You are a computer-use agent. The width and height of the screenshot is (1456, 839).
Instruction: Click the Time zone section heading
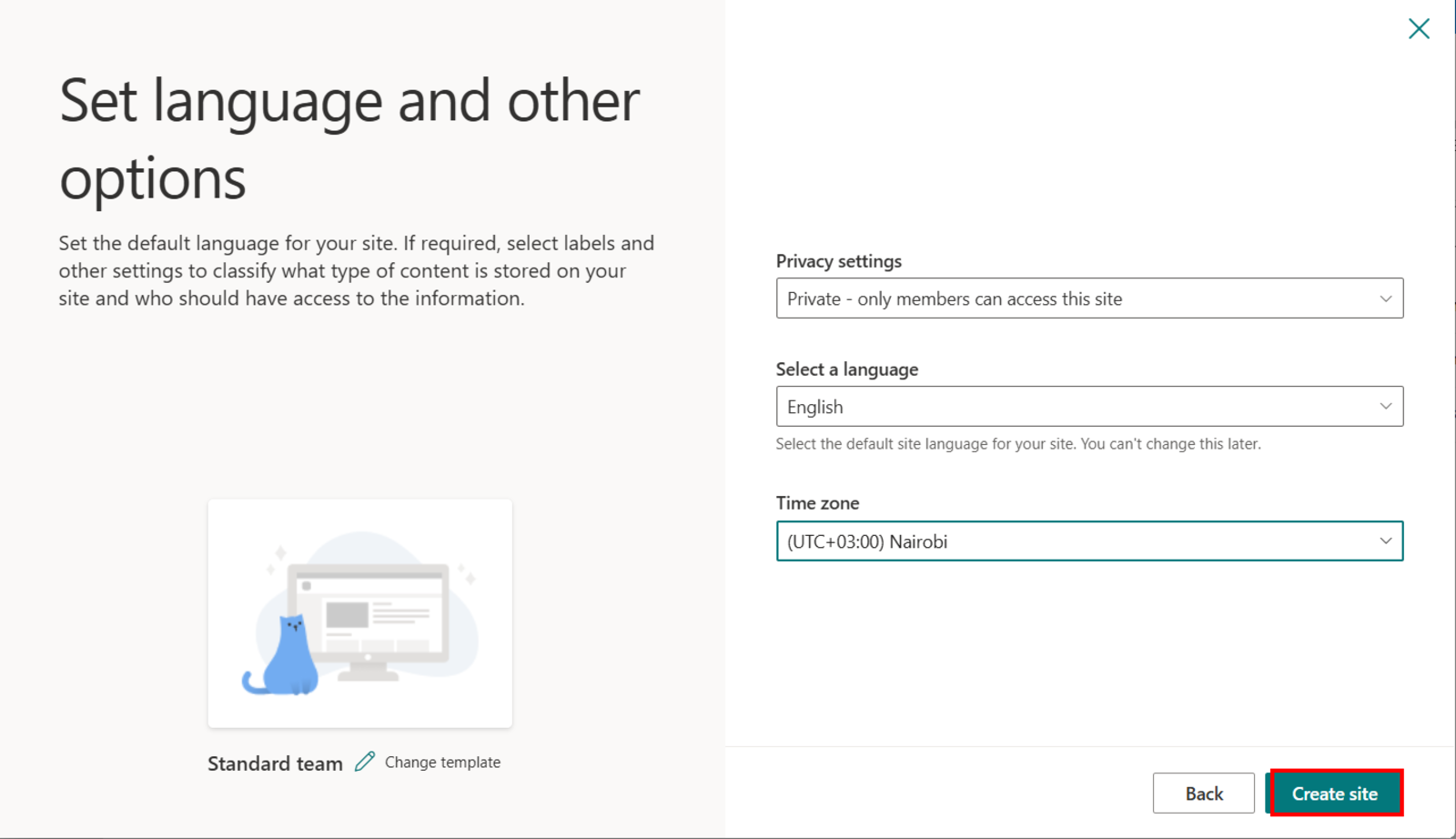tap(817, 502)
